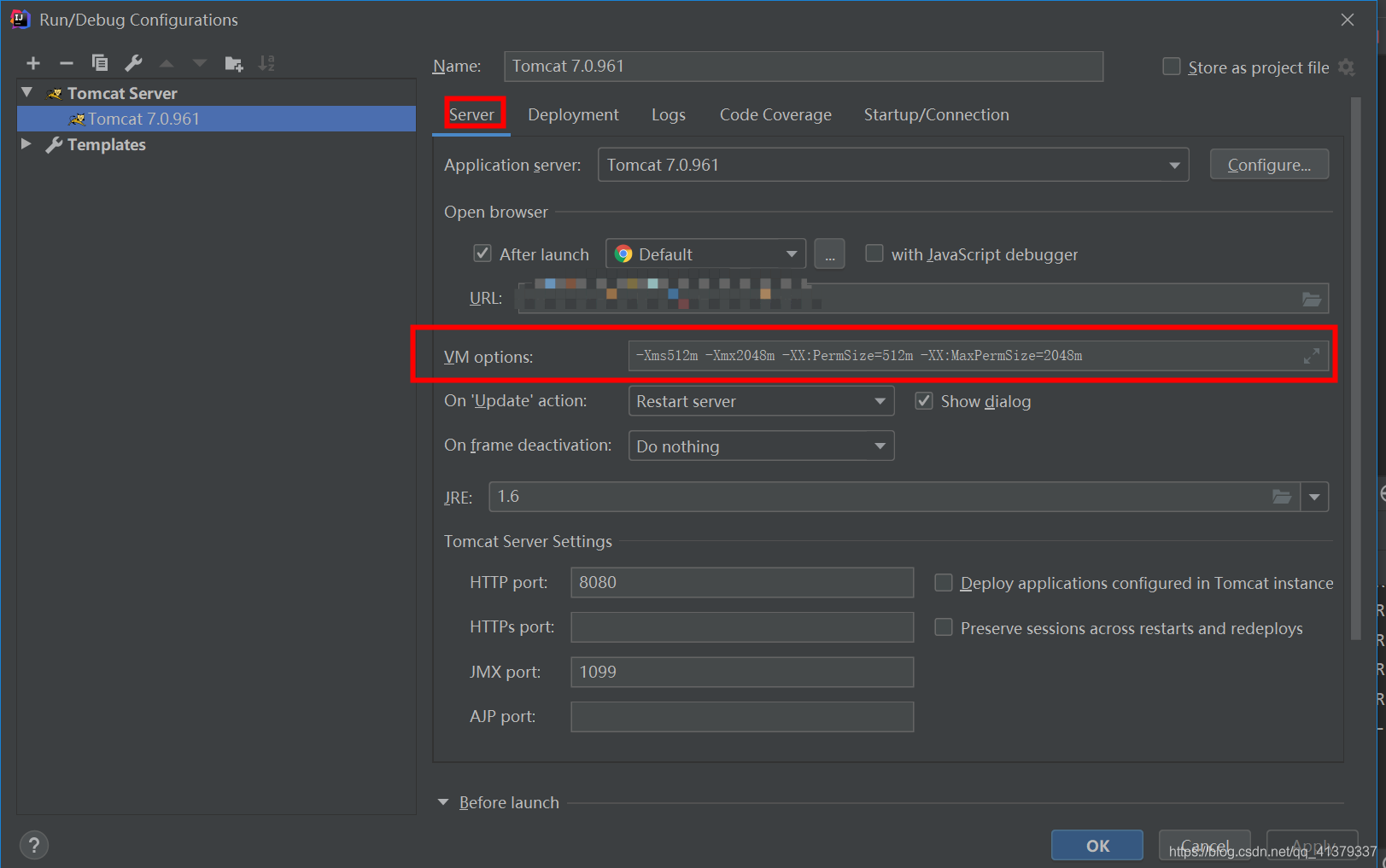Enable the JavaScript debugger checkbox
The height and width of the screenshot is (868, 1386).
click(x=874, y=253)
